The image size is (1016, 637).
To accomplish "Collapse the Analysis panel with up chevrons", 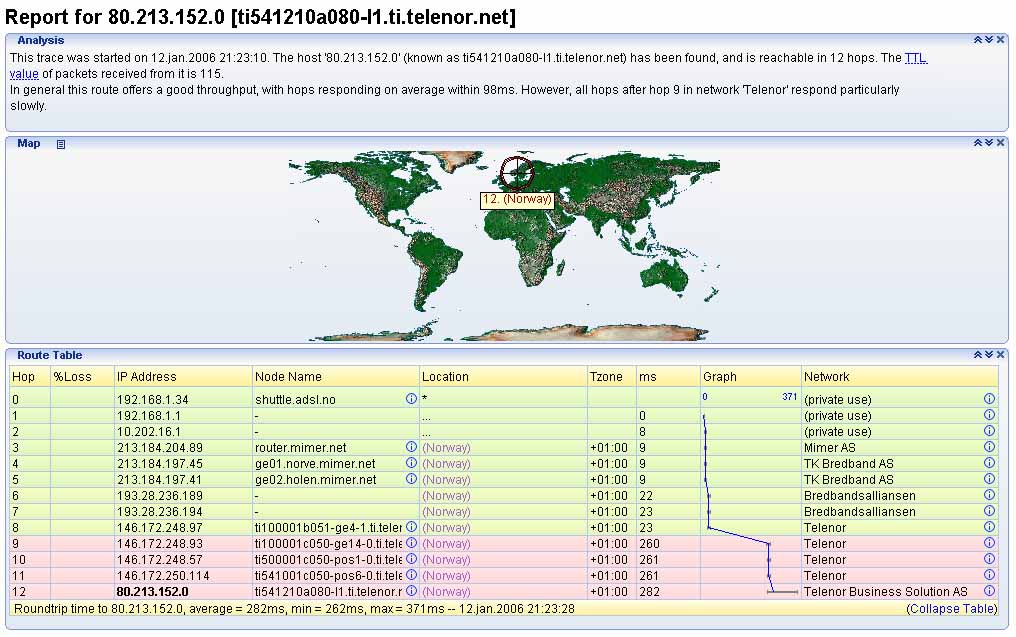I will point(978,40).
